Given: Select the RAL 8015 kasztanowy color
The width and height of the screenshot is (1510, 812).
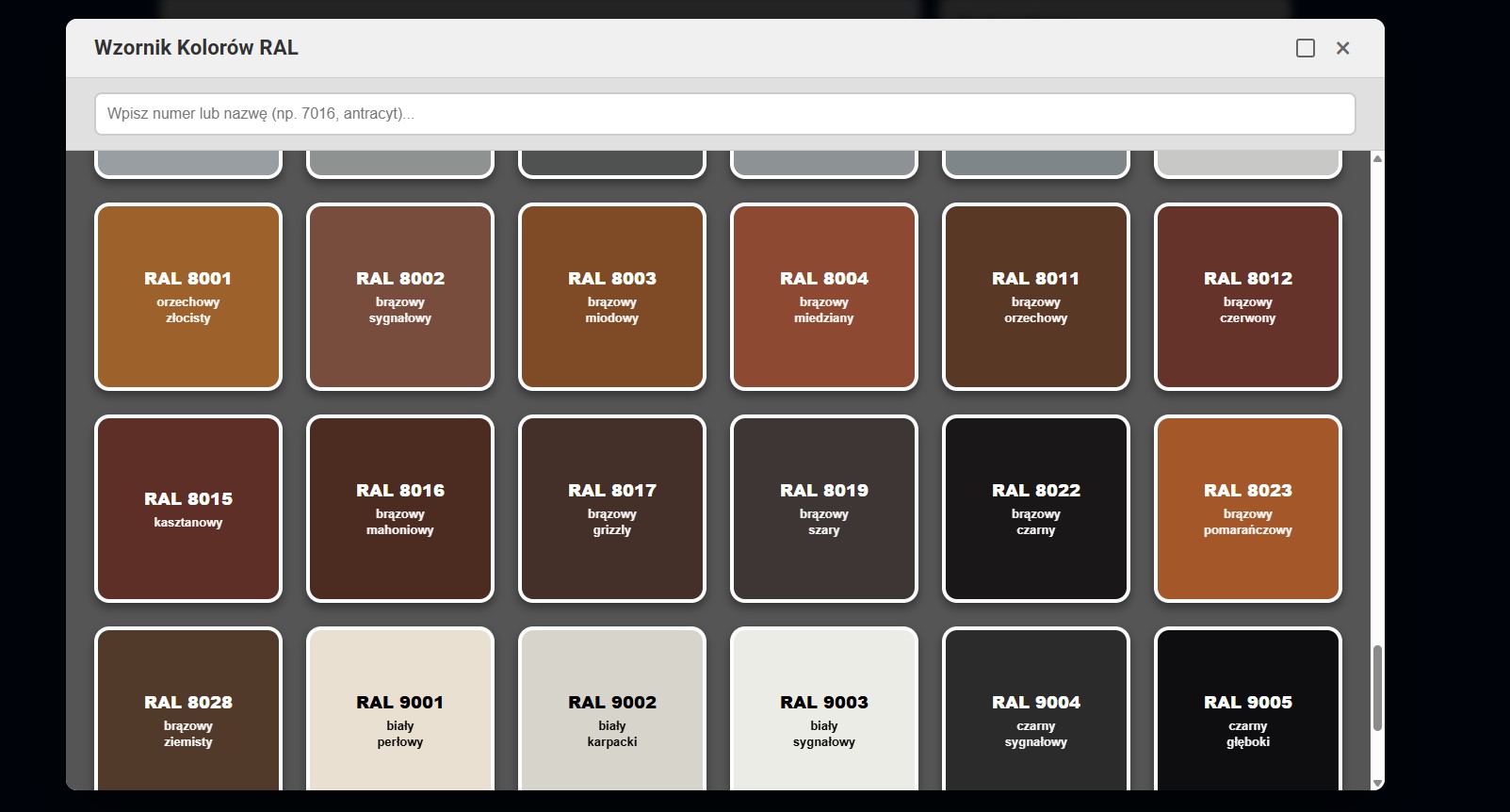Looking at the screenshot, I should 188,509.
